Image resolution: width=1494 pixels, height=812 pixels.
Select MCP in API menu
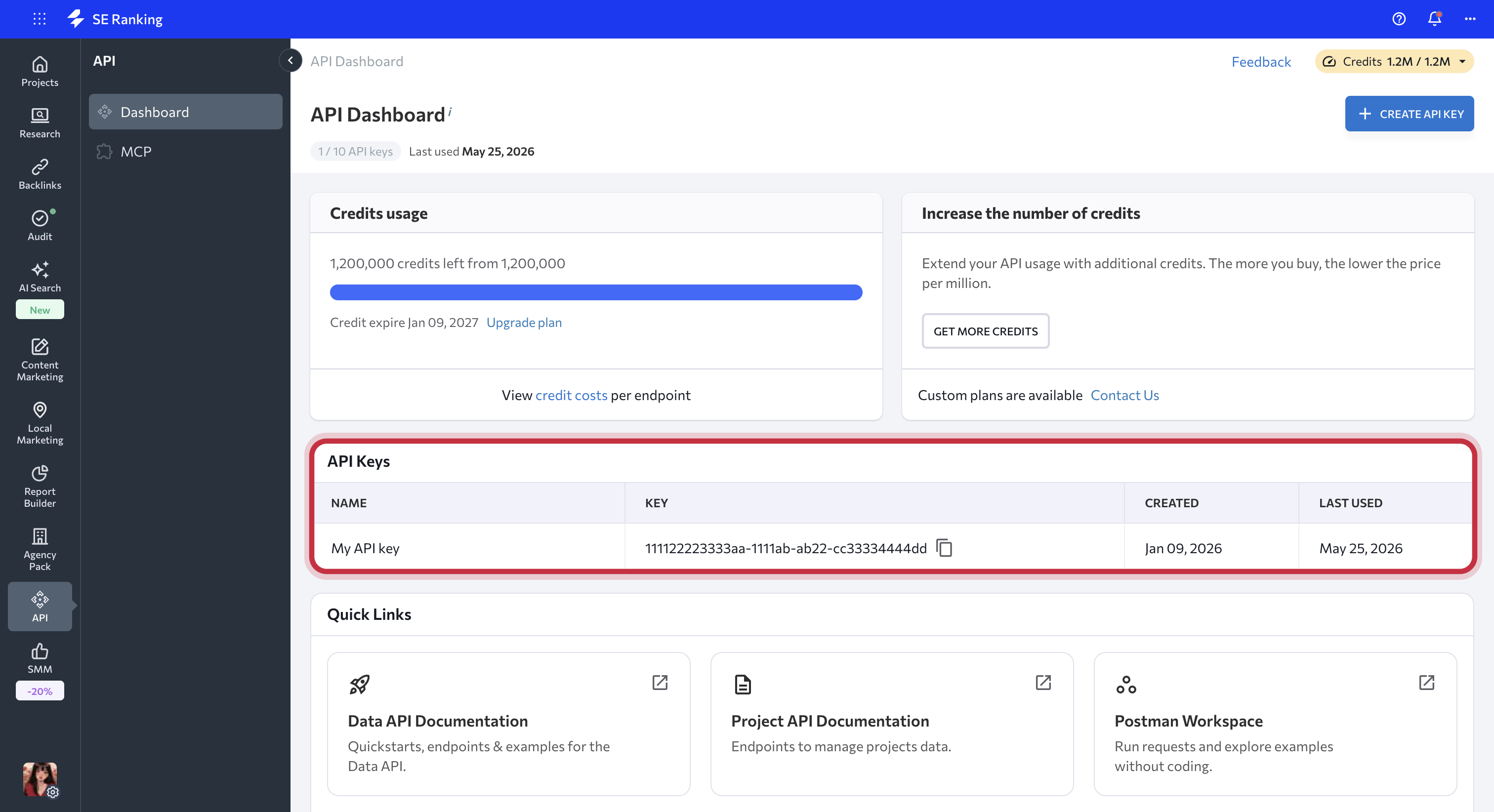pos(185,151)
